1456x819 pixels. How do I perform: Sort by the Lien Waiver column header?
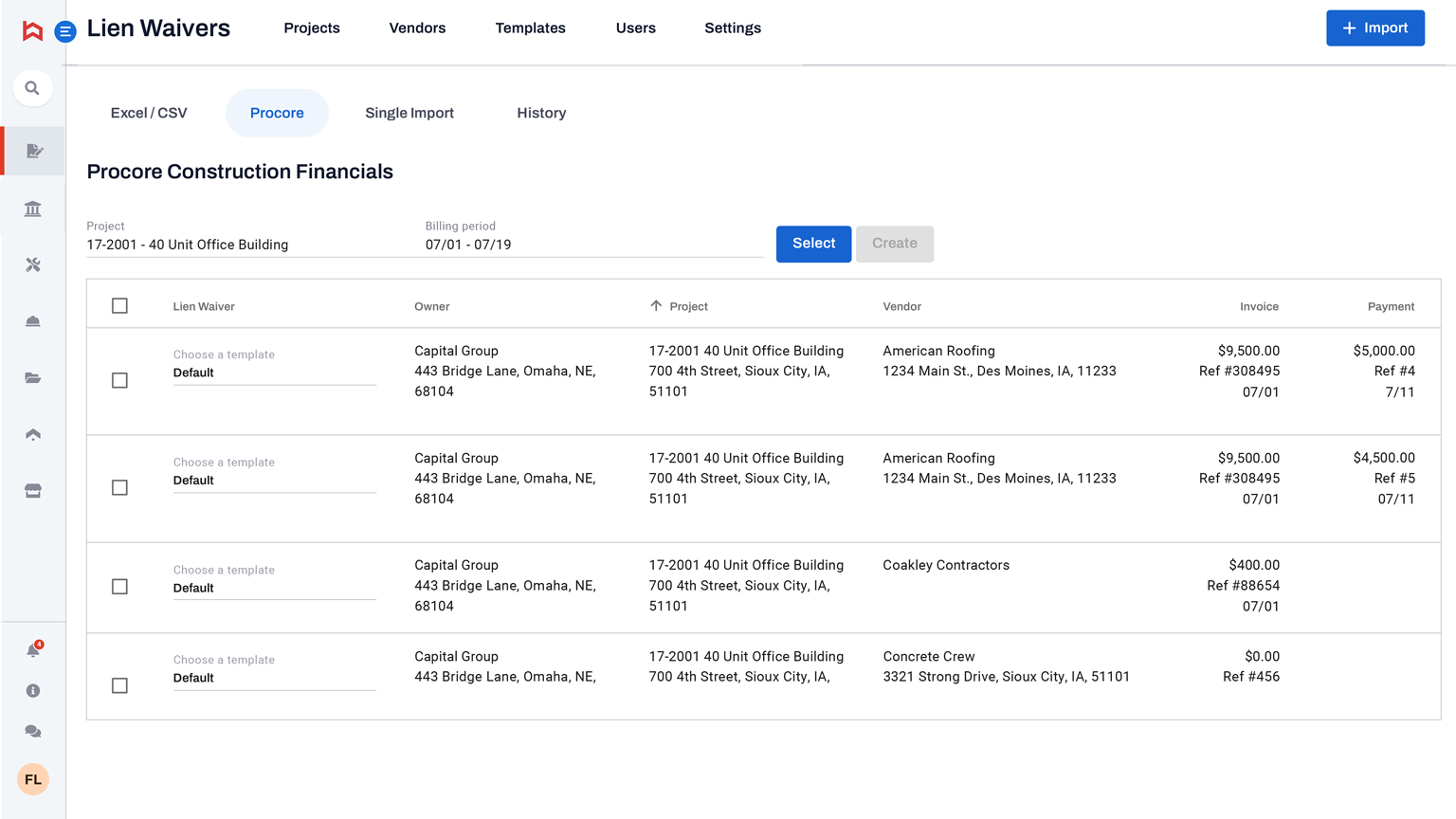pyautogui.click(x=204, y=306)
